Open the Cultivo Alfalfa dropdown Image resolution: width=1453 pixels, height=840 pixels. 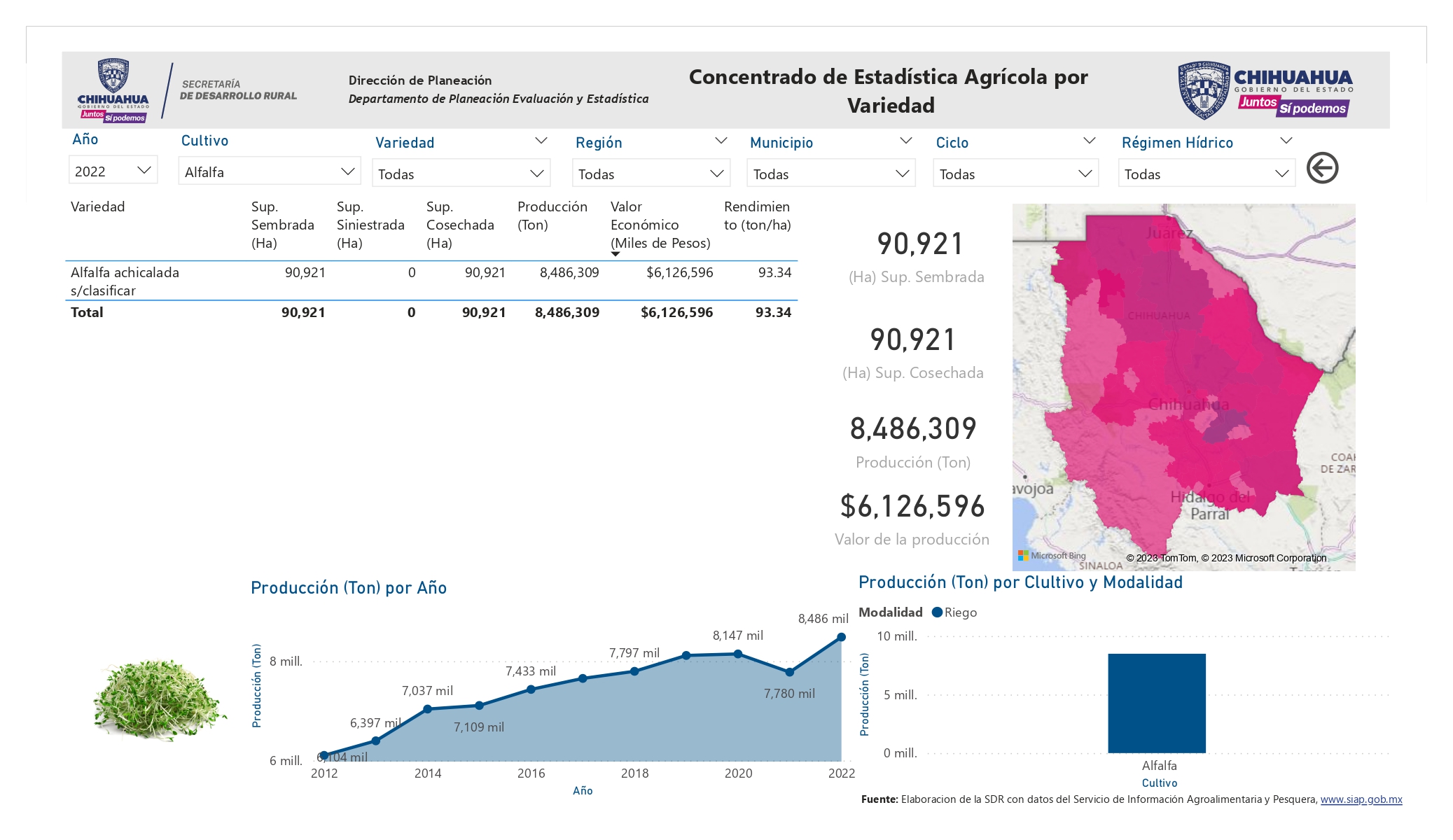270,171
